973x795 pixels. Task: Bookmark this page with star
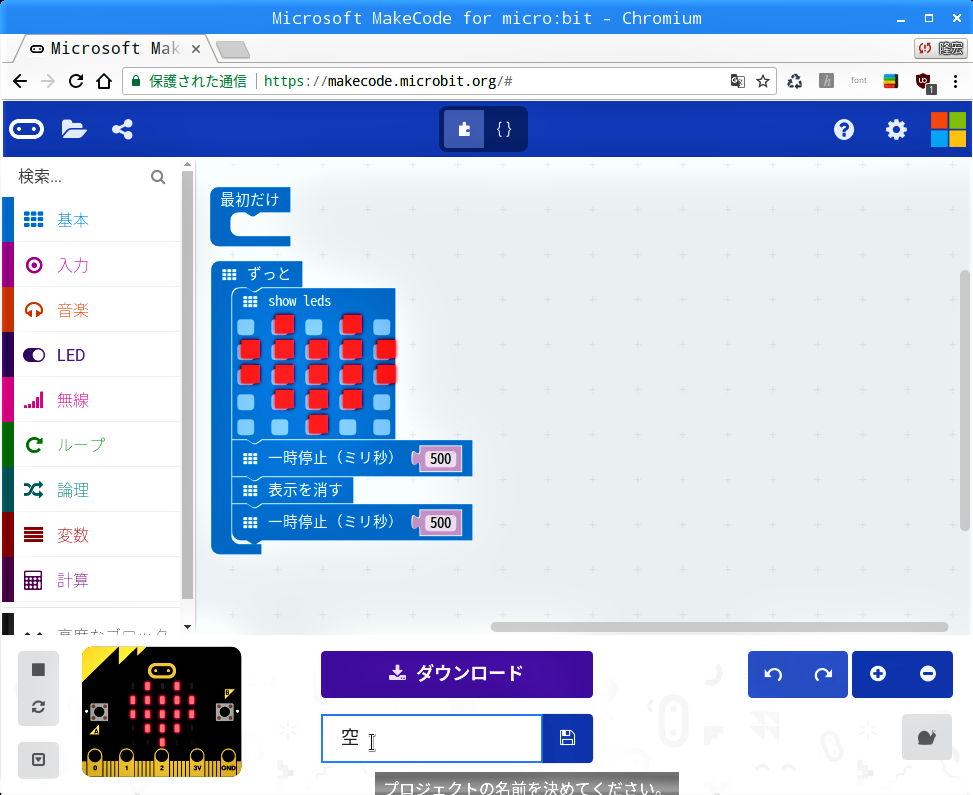(x=763, y=81)
